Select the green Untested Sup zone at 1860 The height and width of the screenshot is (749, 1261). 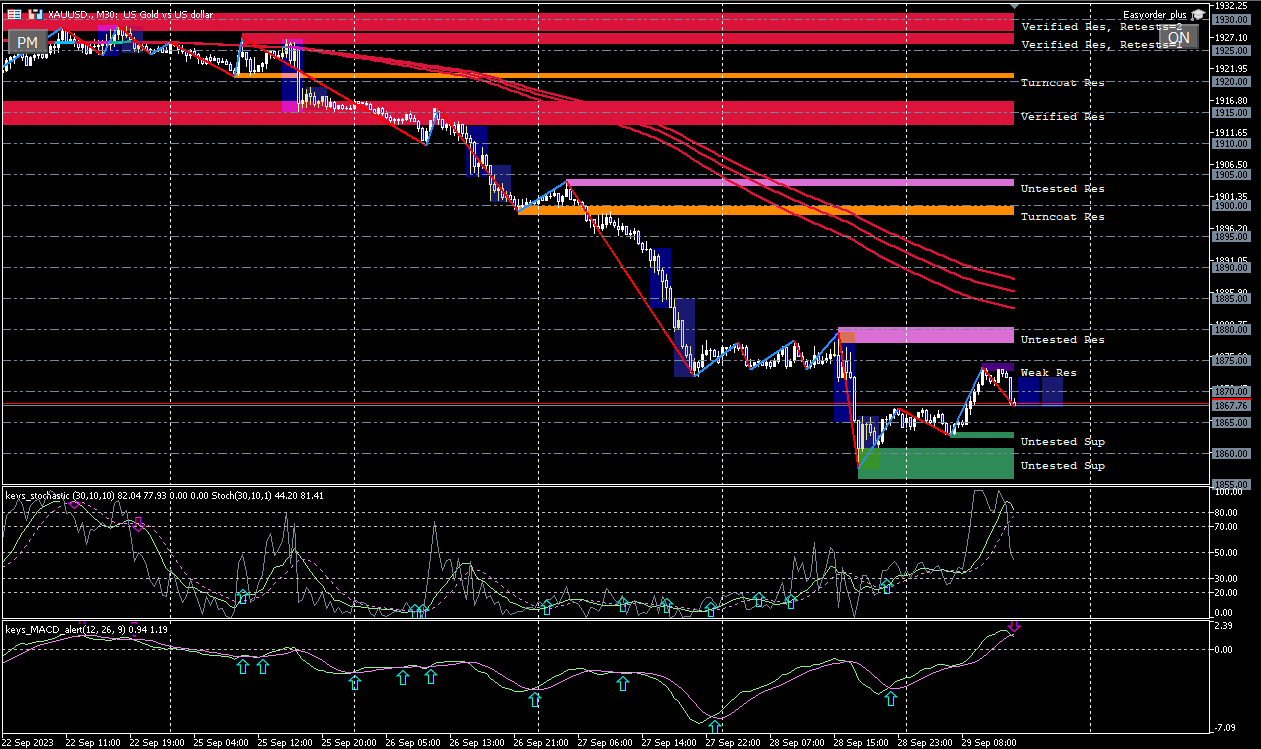coord(936,463)
